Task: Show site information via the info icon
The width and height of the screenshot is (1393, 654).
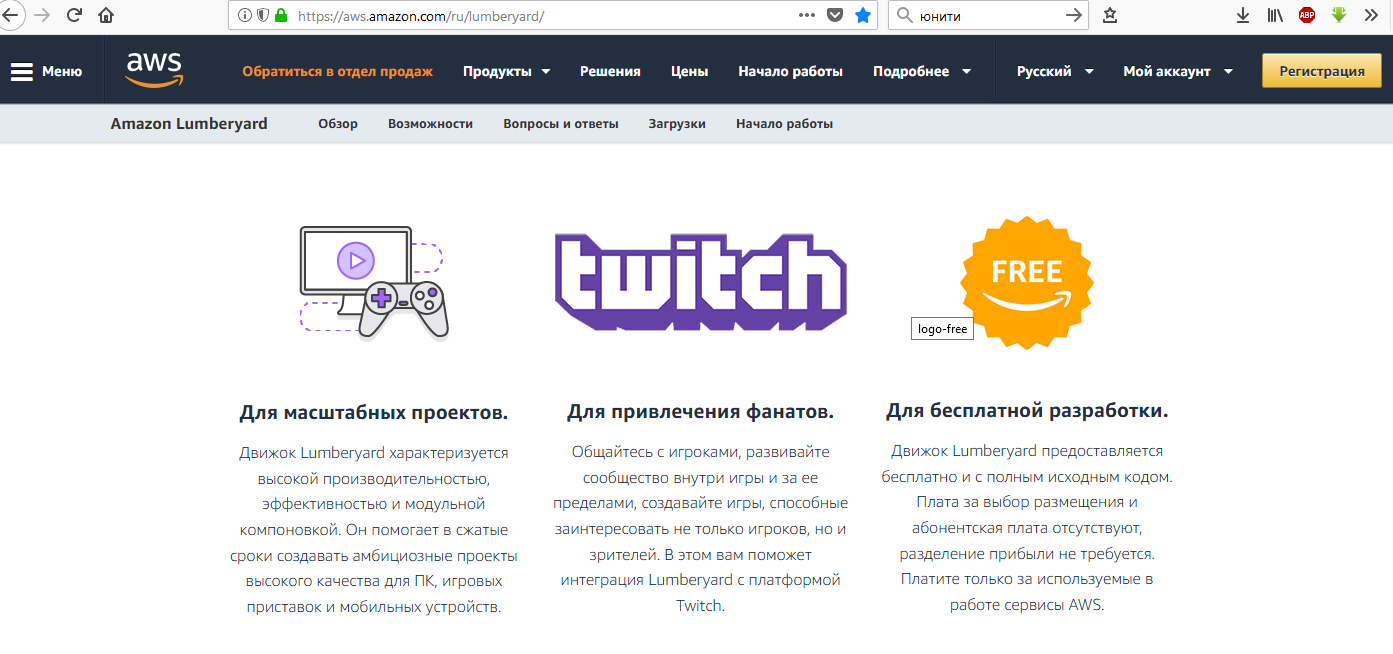Action: (x=245, y=16)
